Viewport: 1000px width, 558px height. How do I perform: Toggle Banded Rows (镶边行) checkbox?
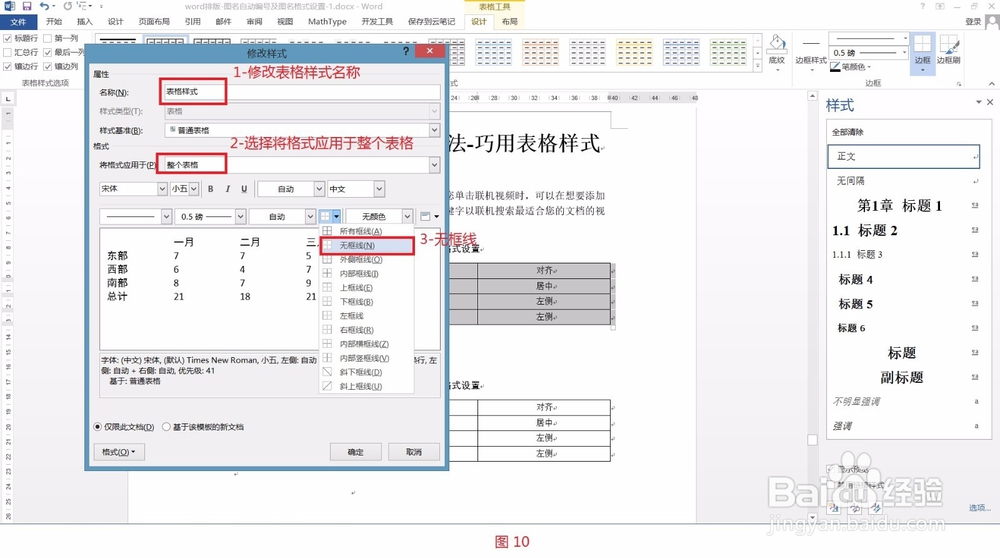click(8, 66)
